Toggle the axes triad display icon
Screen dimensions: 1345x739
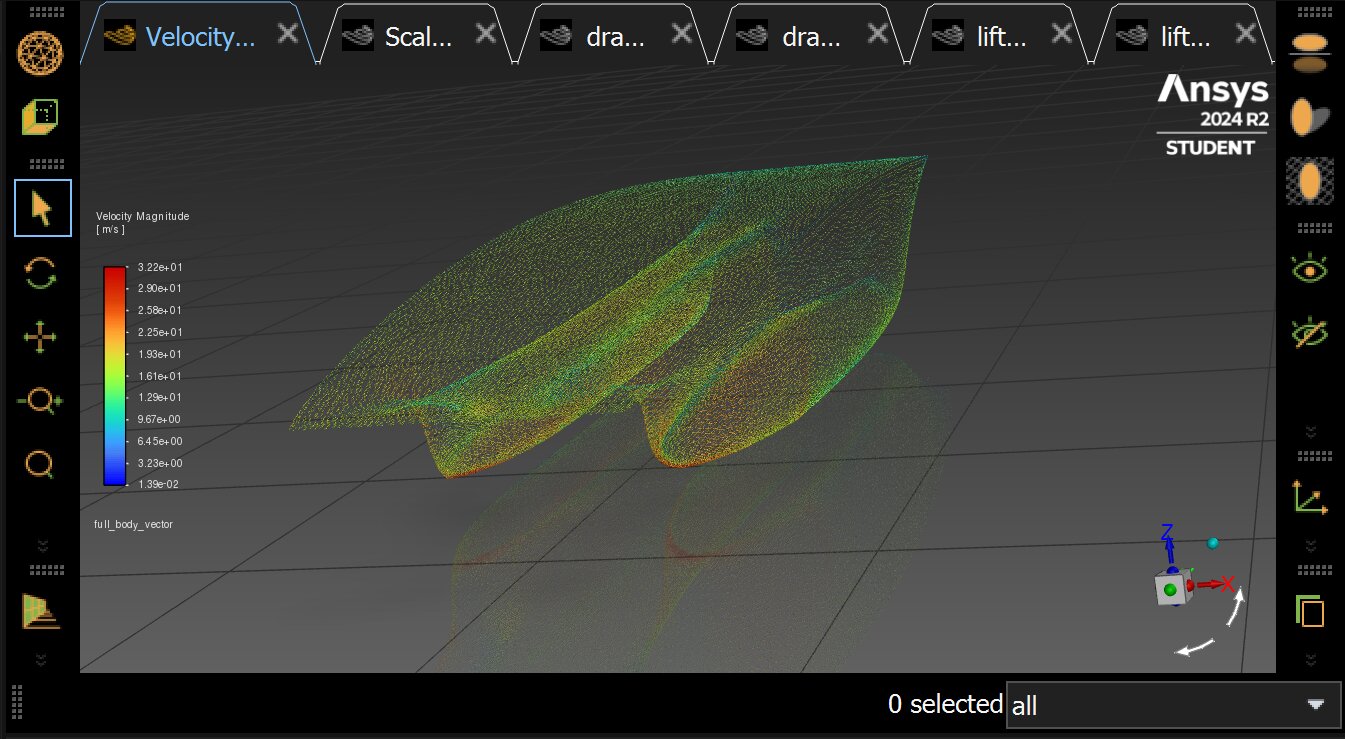(1310, 496)
